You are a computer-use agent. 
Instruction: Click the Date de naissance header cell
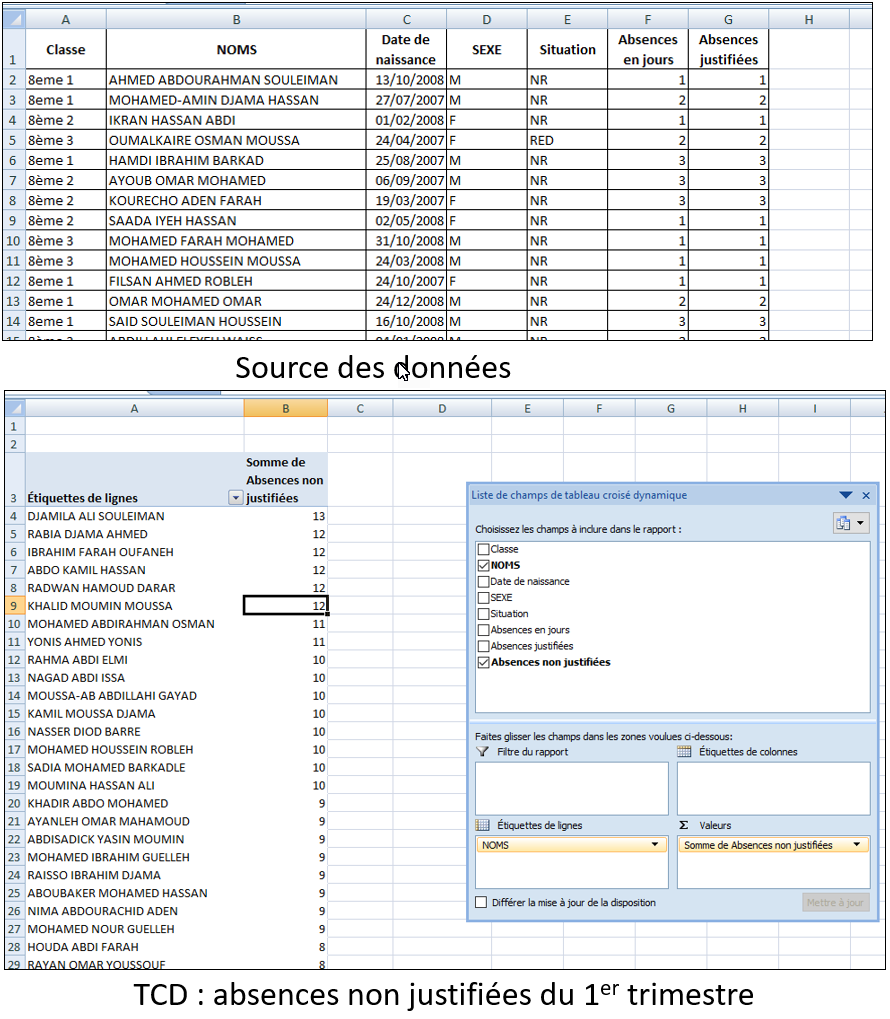406,49
